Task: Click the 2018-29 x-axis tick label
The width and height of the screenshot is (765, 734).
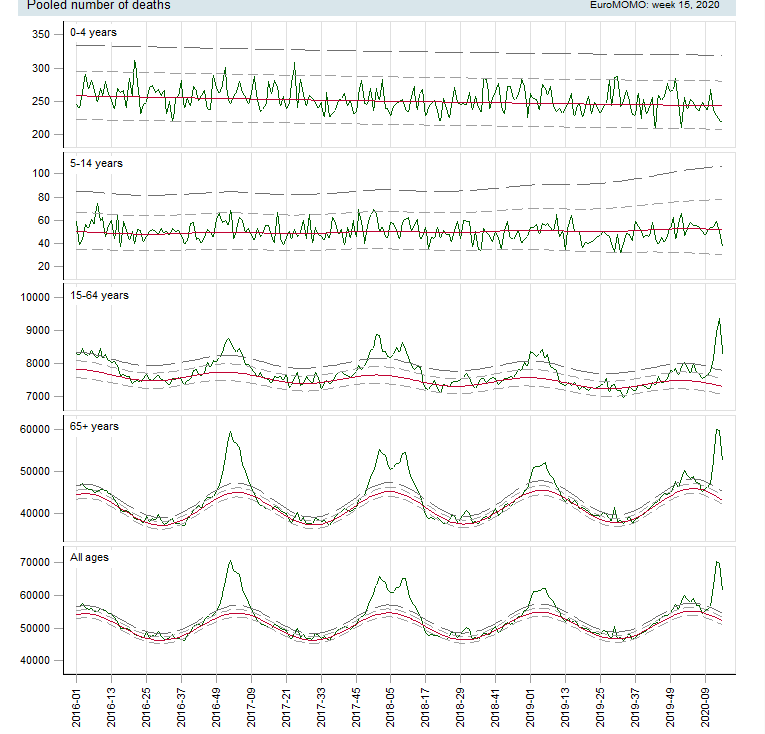Action: [x=461, y=705]
